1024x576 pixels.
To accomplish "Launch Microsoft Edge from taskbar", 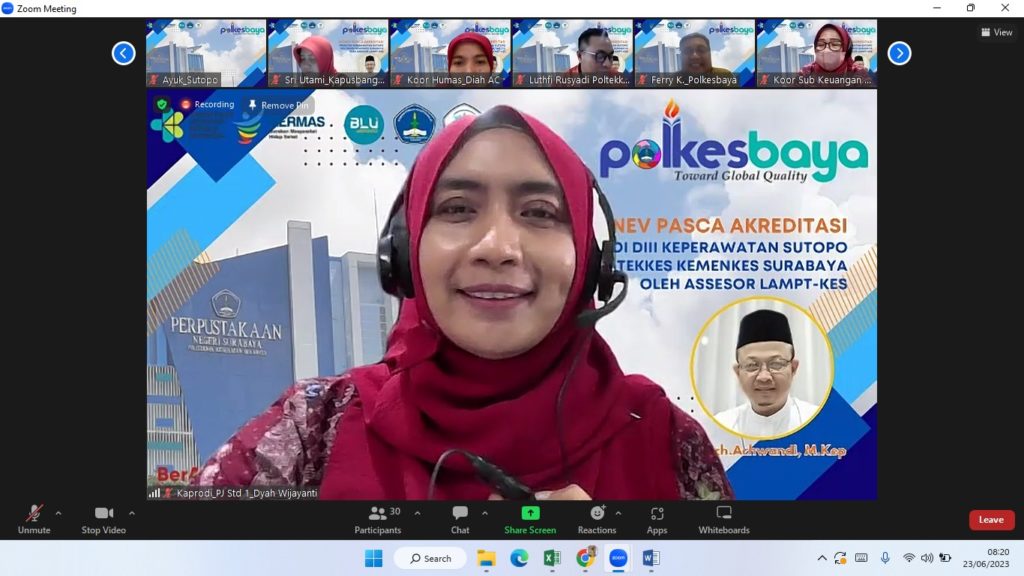I will pos(519,558).
